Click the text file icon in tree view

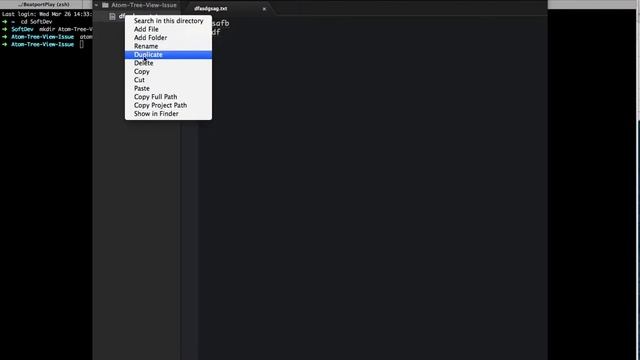(x=112, y=16)
